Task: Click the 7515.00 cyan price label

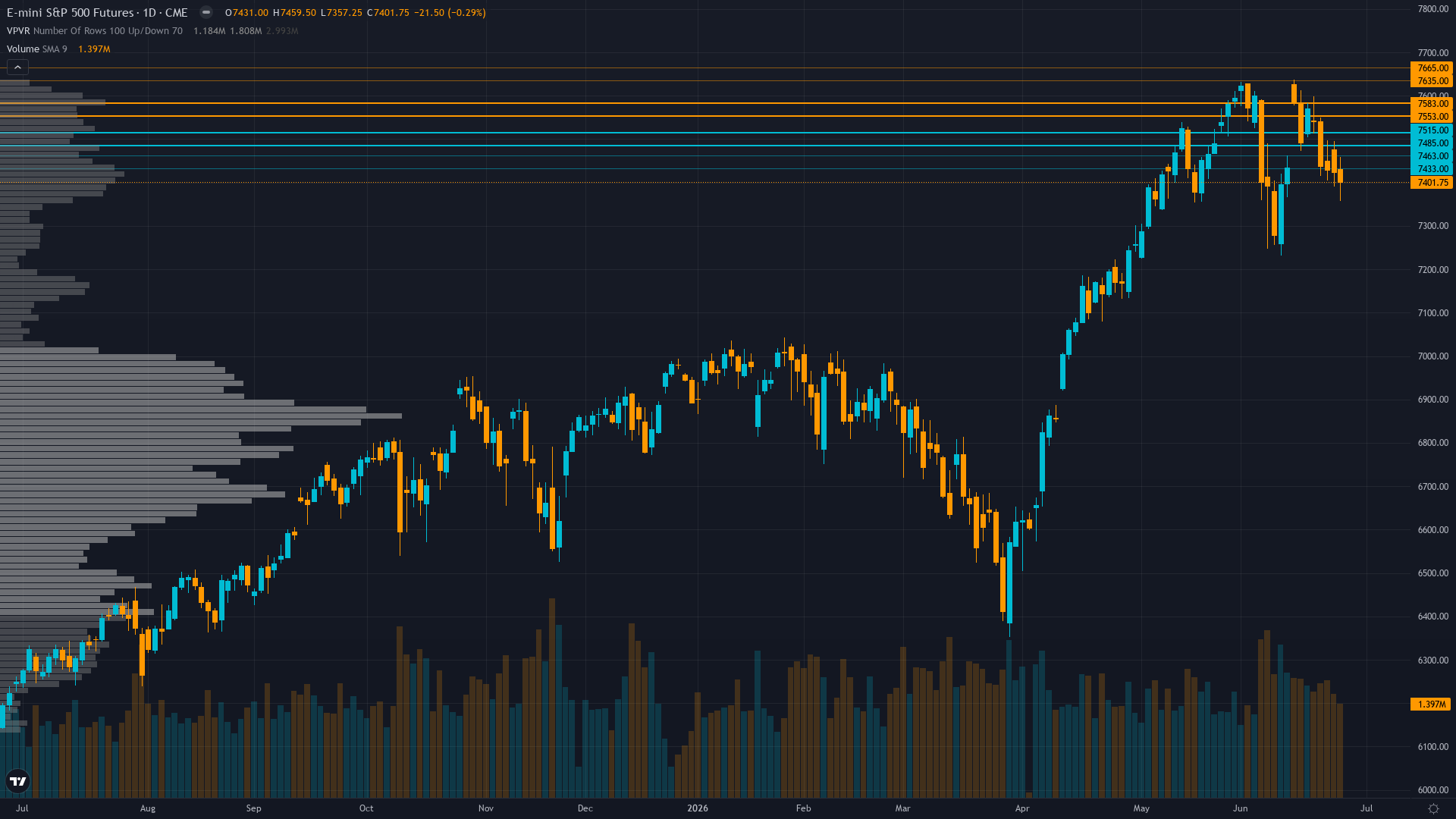Action: 1432,130
